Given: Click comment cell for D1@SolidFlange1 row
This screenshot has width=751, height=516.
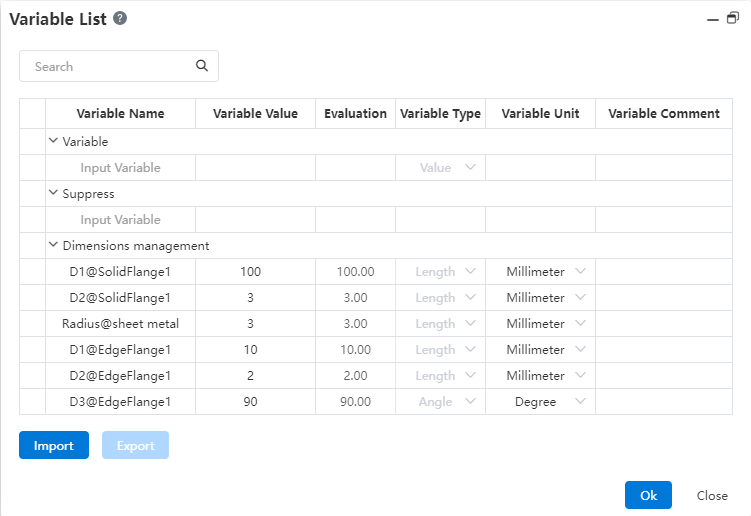Looking at the screenshot, I should click(664, 272).
